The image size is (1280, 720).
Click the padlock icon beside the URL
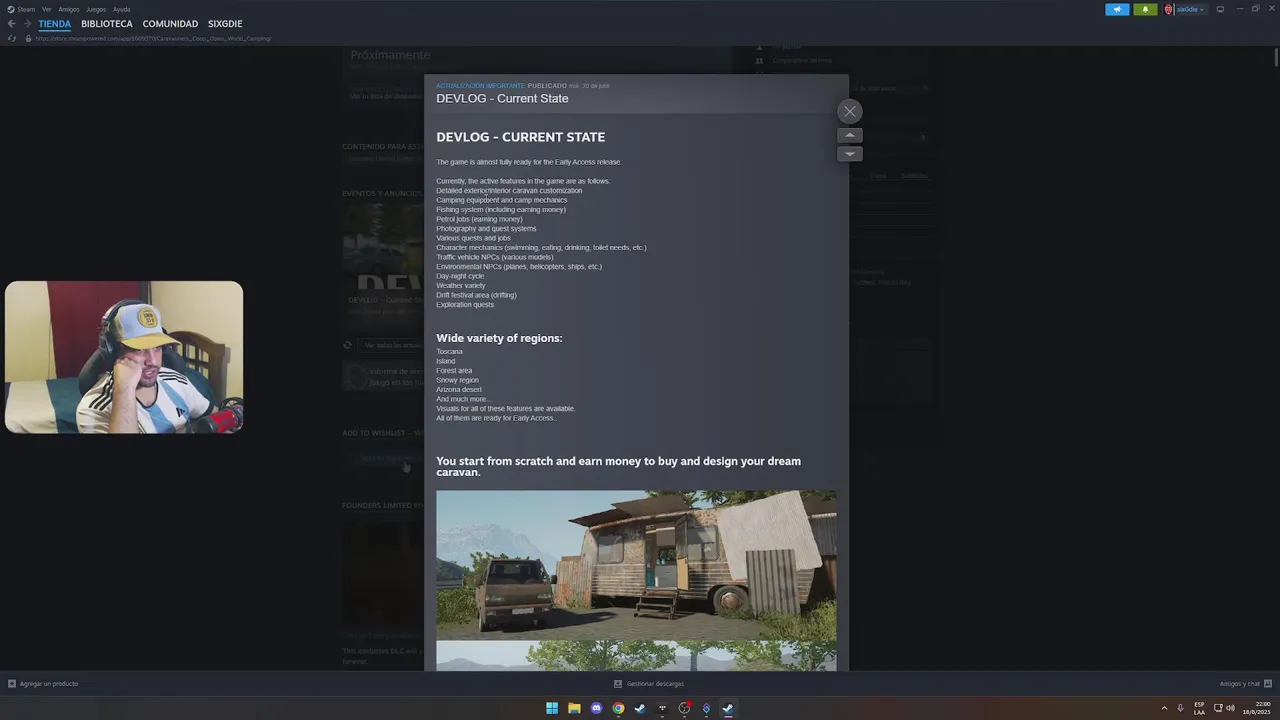click(28, 38)
